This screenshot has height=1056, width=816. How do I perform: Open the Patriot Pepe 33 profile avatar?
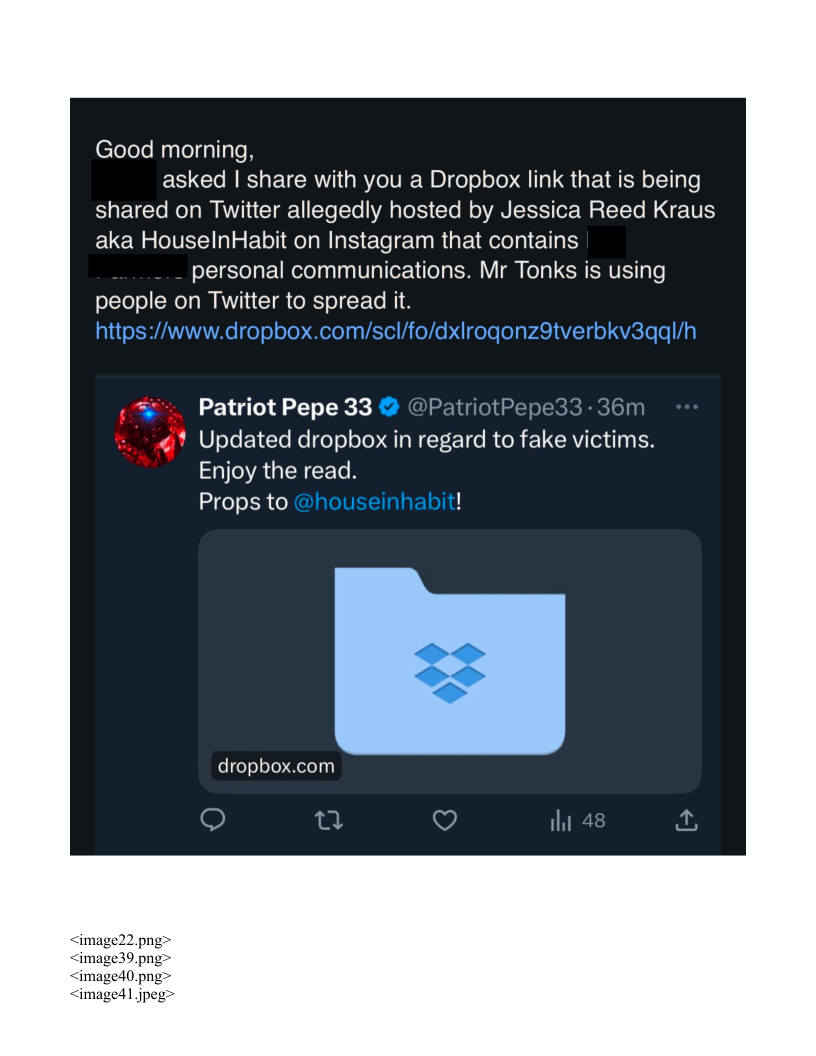151,432
